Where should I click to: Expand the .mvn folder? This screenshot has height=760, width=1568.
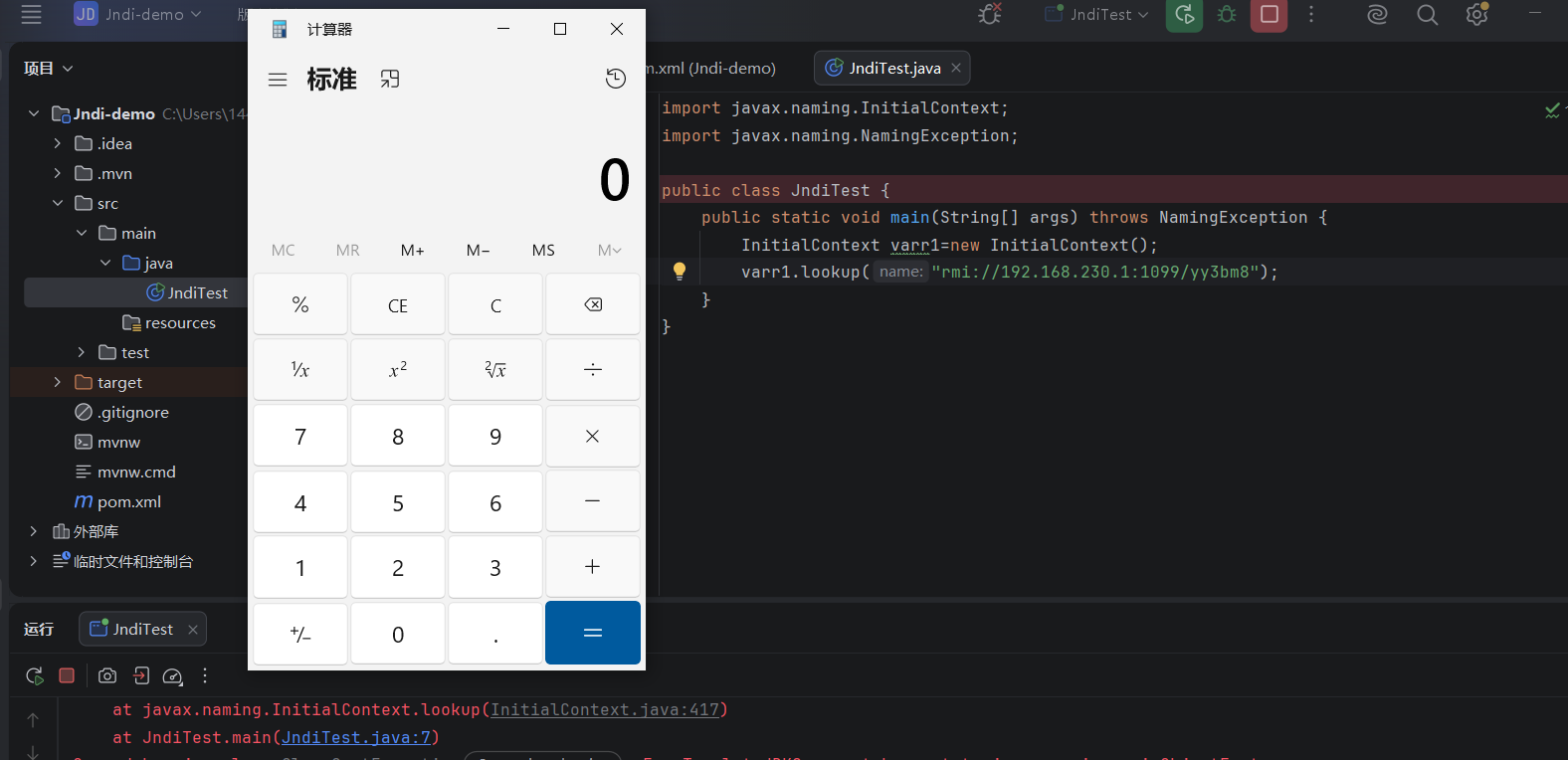[58, 173]
